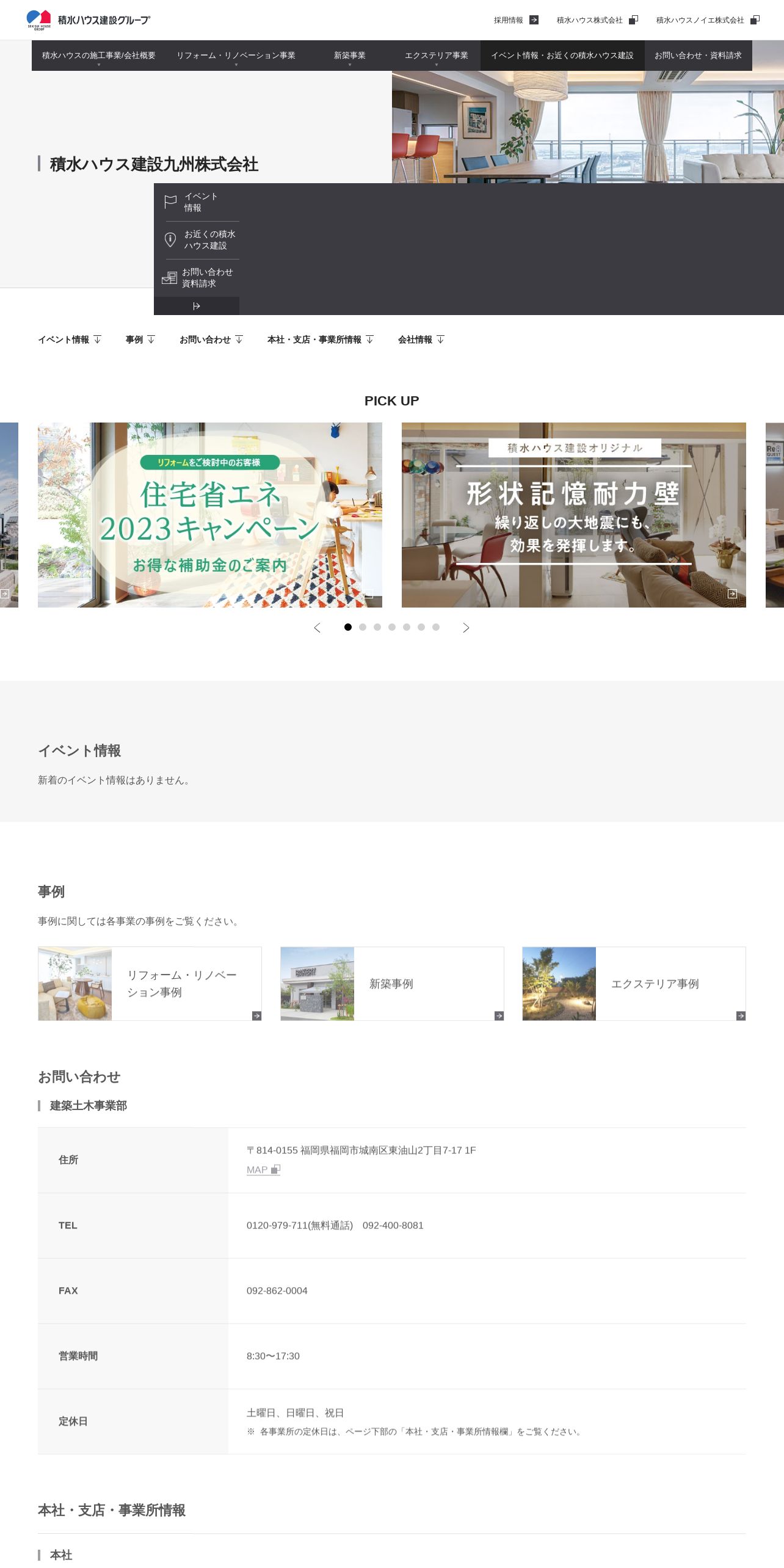
Task: Jump to お問い合わせ section anchor
Action: [211, 339]
